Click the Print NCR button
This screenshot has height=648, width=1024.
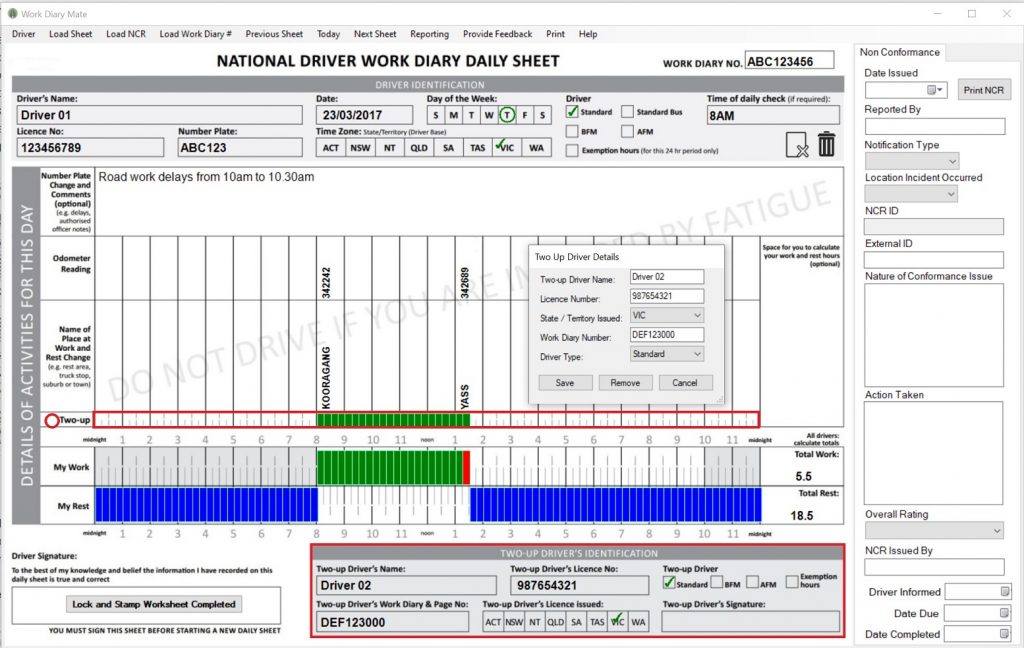983,89
